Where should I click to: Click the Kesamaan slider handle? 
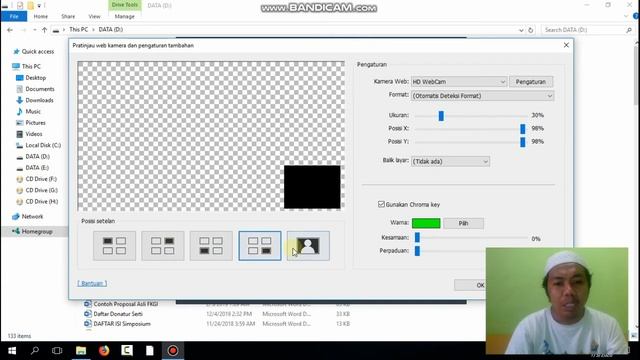(417, 238)
